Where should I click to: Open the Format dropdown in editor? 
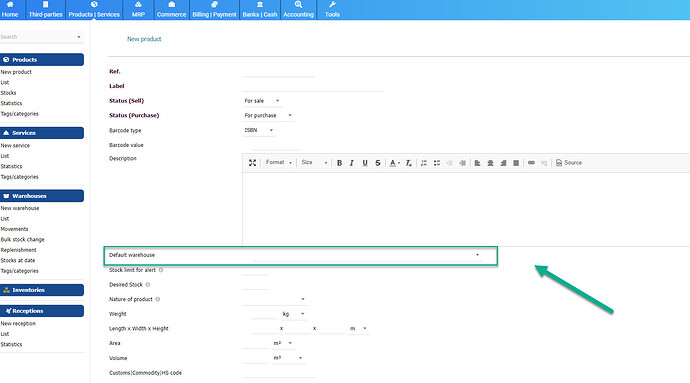coord(279,162)
